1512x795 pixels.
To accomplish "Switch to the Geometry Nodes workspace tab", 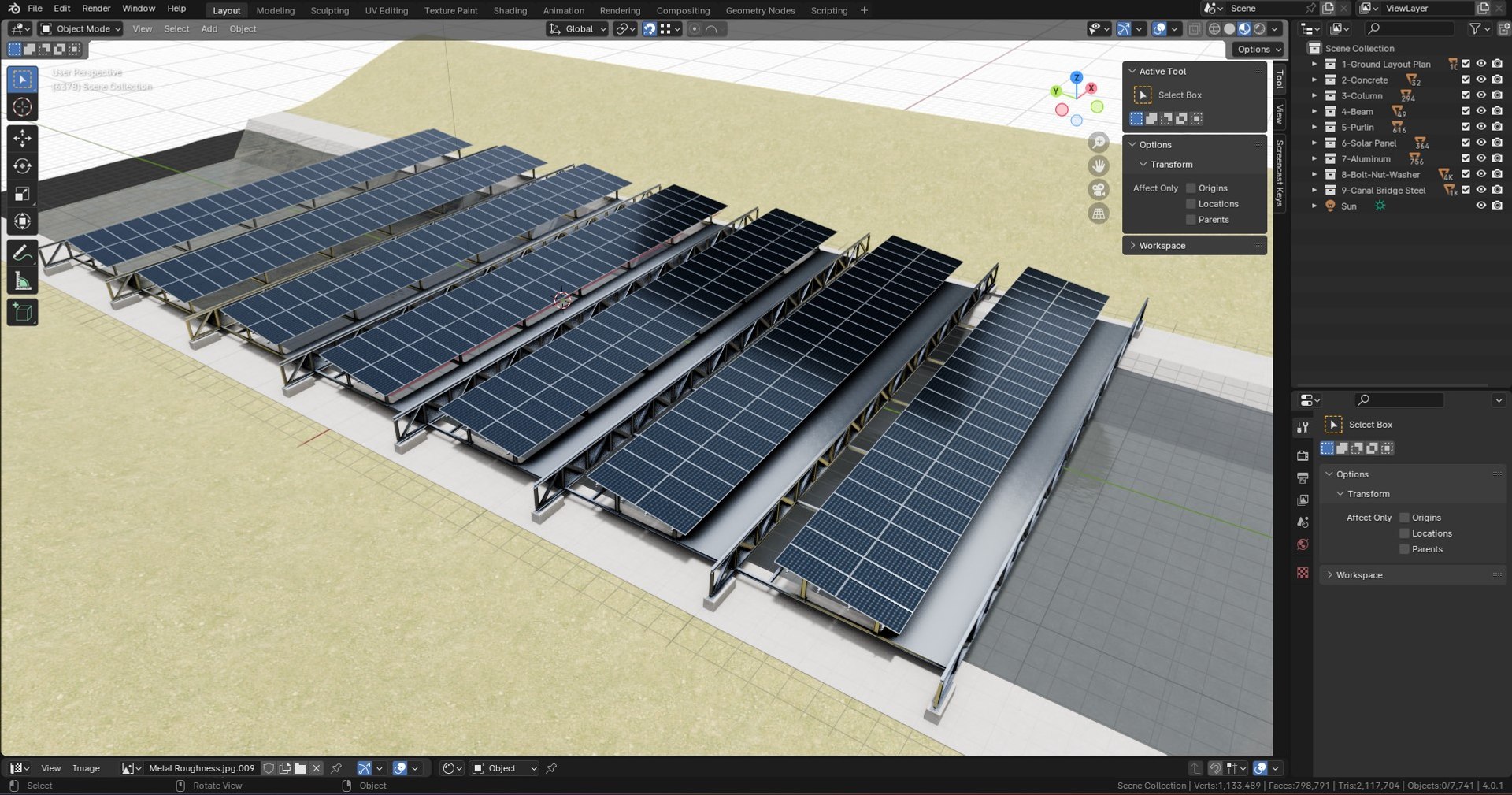I will tap(760, 10).
